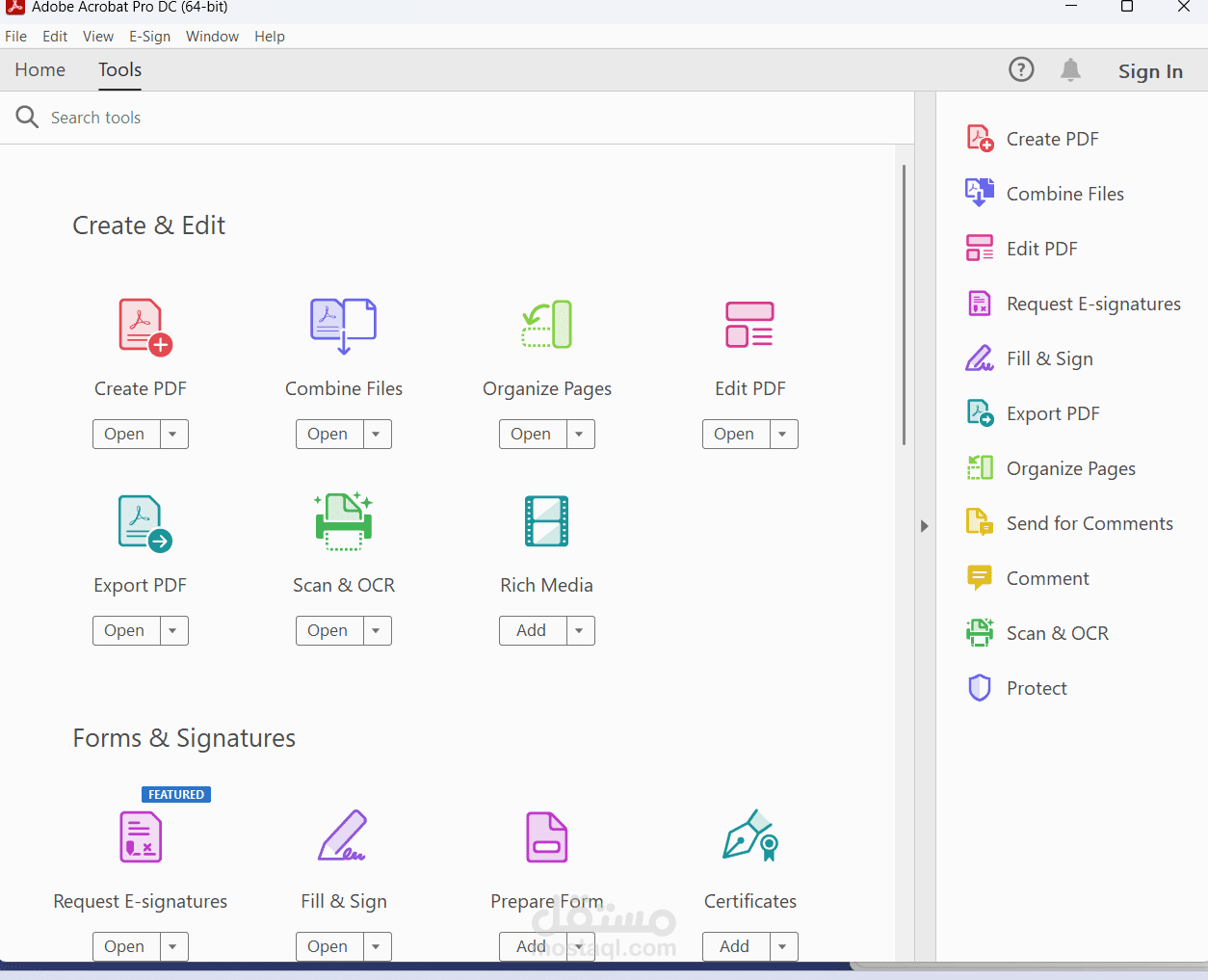1208x980 pixels.
Task: Click Open button under Fill & Sign
Action: [329, 946]
